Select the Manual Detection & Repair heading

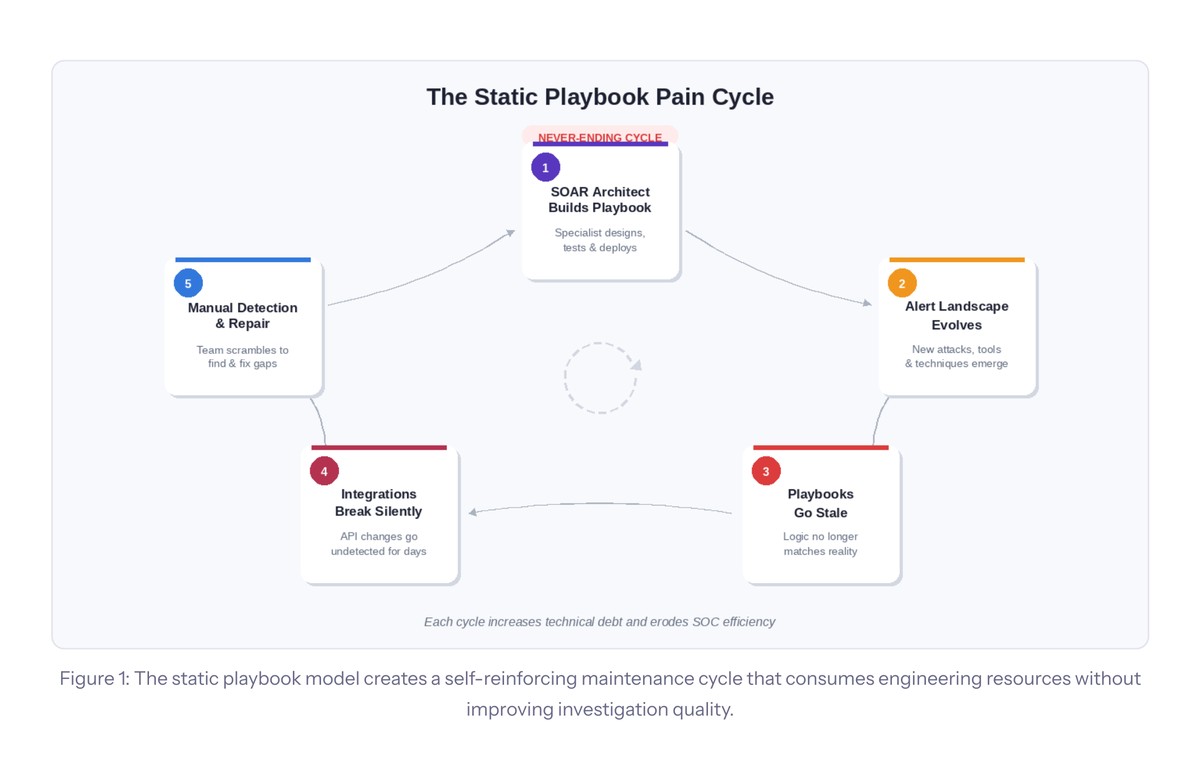tap(243, 316)
